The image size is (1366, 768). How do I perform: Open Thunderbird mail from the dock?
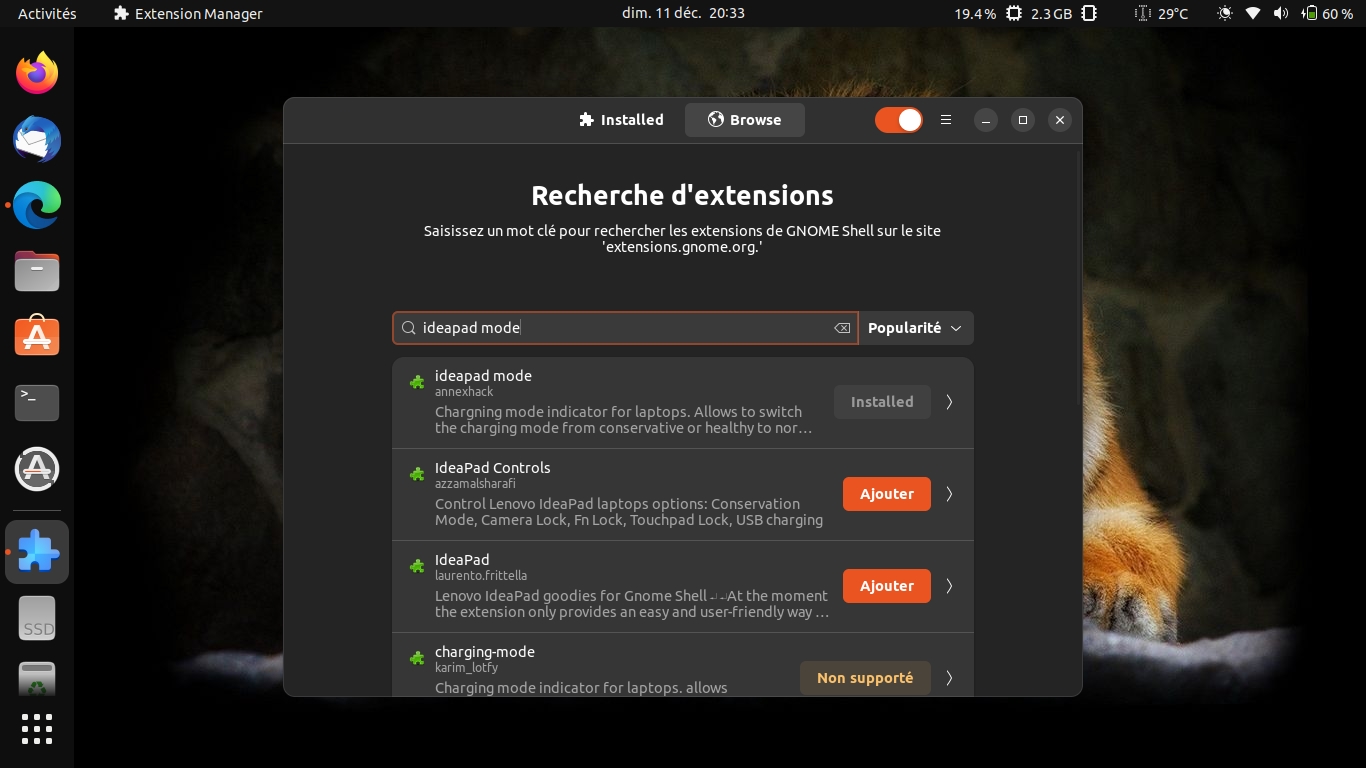tap(37, 140)
